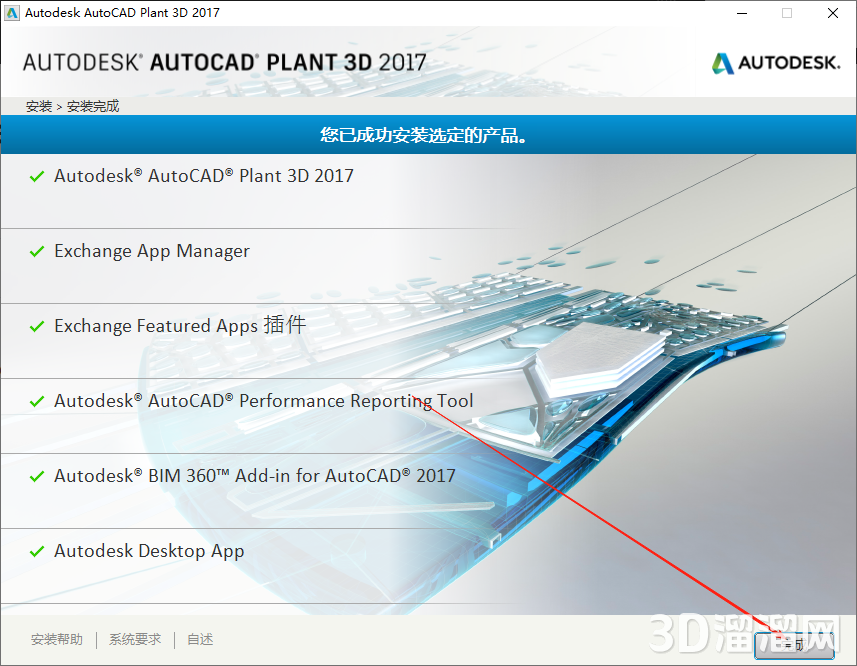Click the checkmark beside Exchange Featured Apps 插件
The image size is (857, 666).
click(x=37, y=325)
